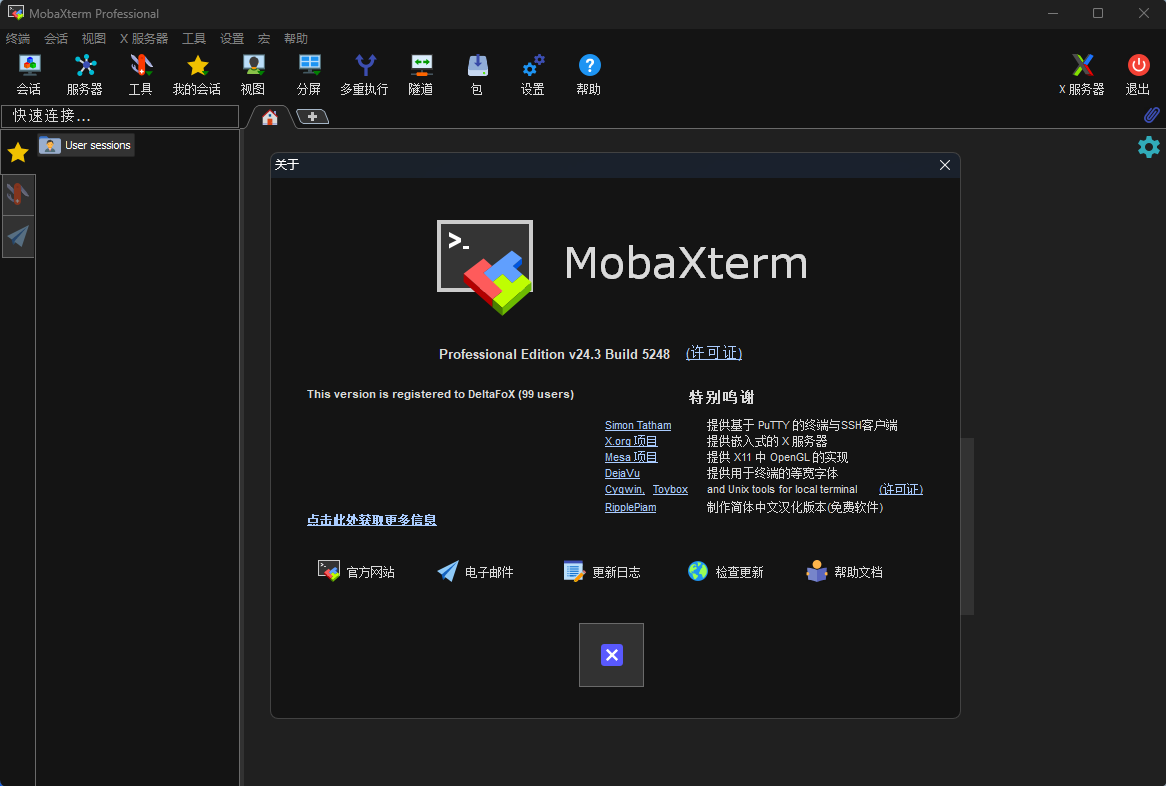Close the 关于 dialog with title X
The image size is (1166, 786).
944,165
